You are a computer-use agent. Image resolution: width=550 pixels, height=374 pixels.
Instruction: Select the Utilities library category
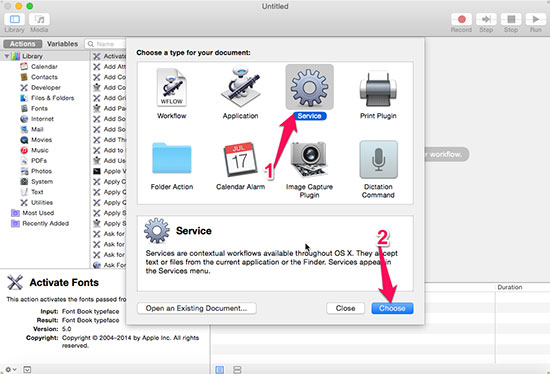[42, 202]
